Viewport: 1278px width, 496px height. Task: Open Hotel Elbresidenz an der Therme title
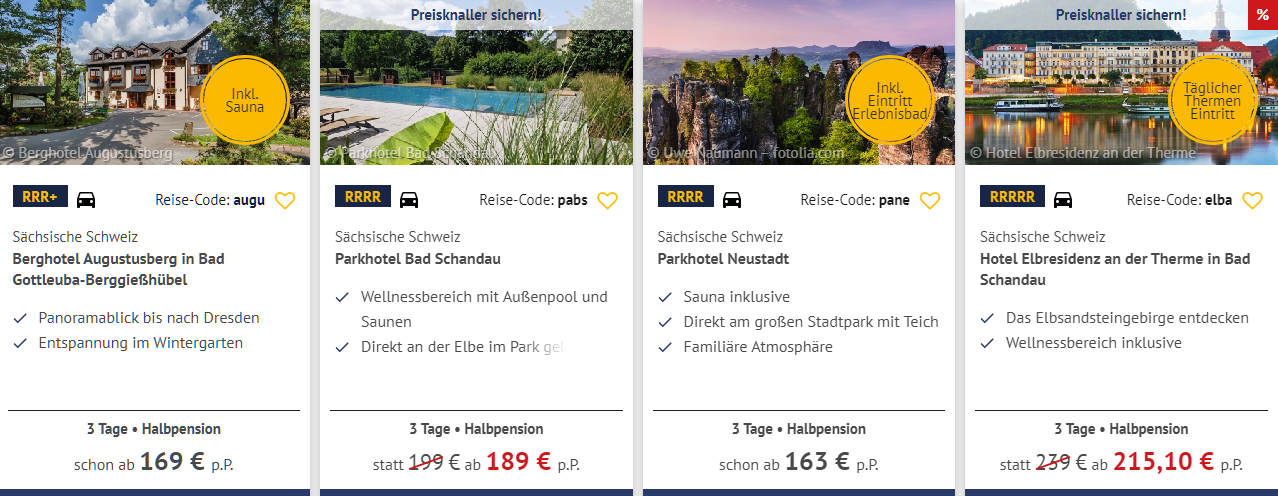click(1114, 269)
